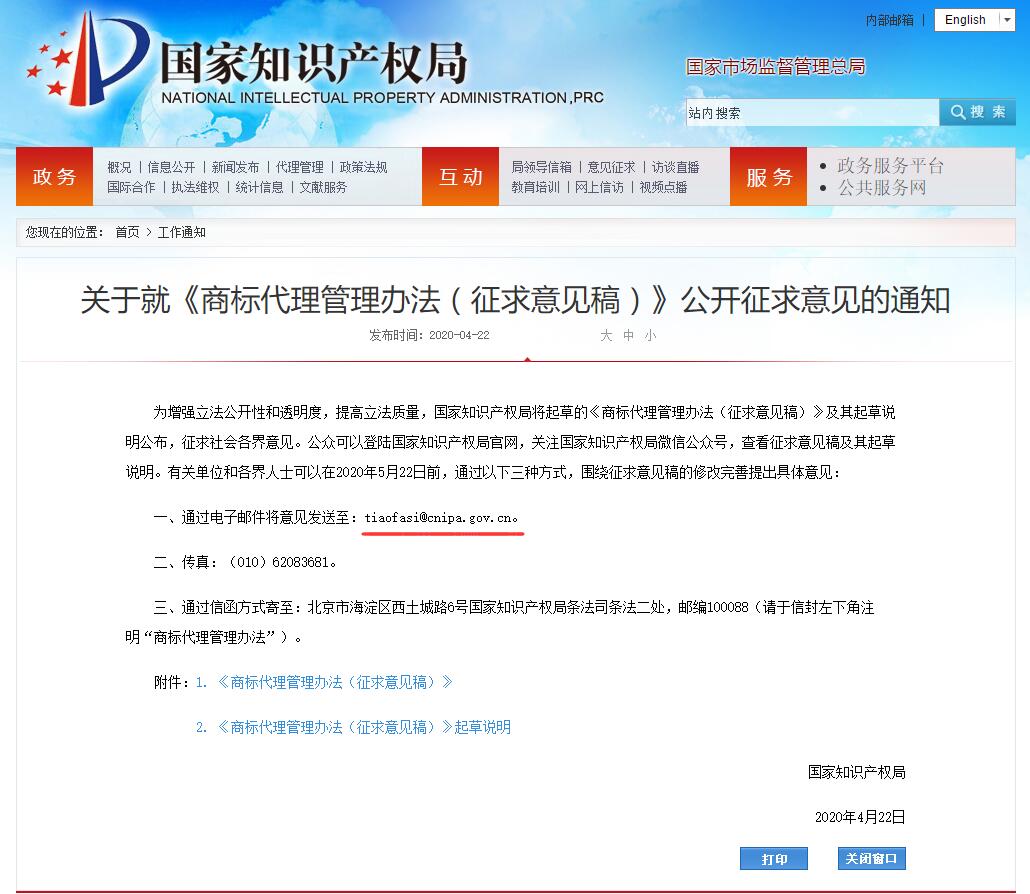Image resolution: width=1030 pixels, height=894 pixels.
Task: Open the 局领导信箱 link
Action: pos(541,168)
